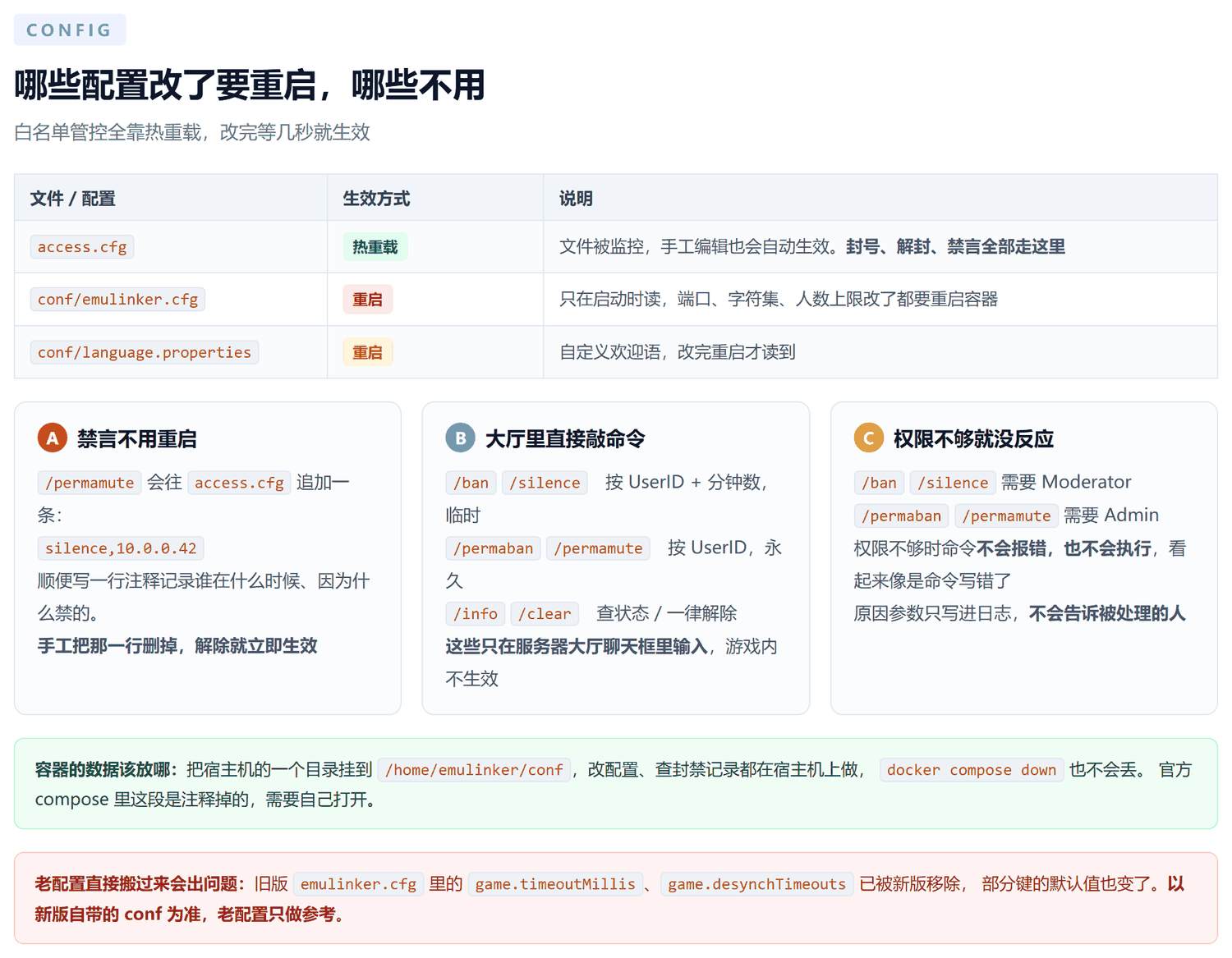
Task: Click /silence in the 大厅里直接敲命令 card
Action: (x=545, y=483)
